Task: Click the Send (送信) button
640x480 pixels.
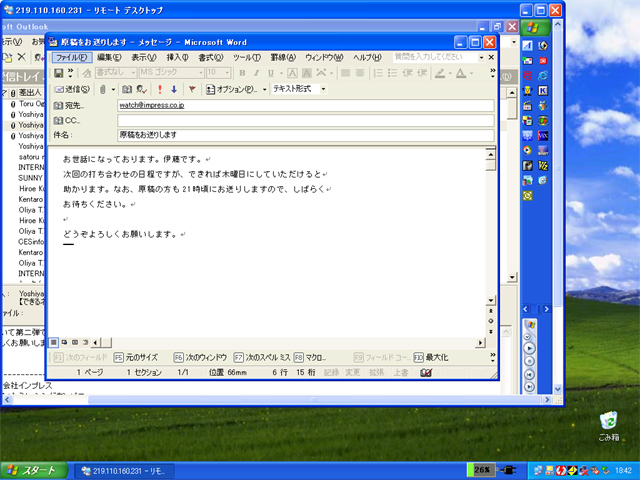Action: [x=72, y=88]
